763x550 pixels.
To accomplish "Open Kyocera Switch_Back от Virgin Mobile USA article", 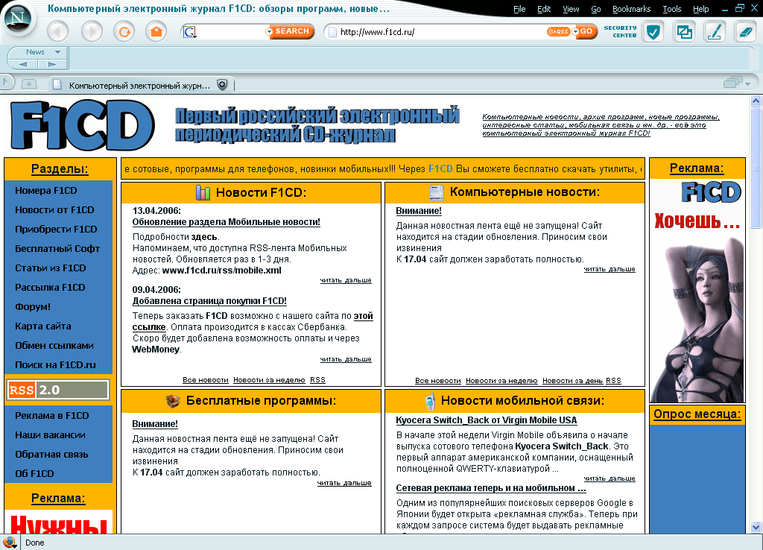I will pyautogui.click(x=486, y=420).
